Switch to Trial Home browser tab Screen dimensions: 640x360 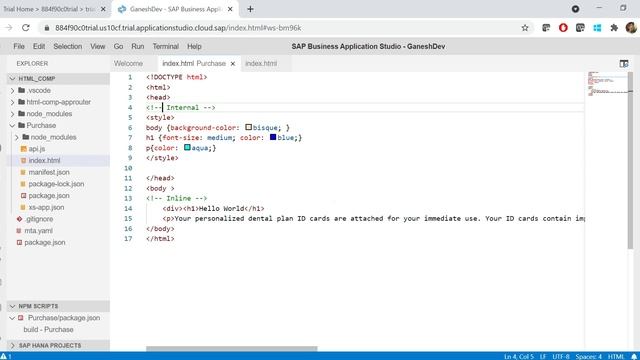(x=49, y=9)
